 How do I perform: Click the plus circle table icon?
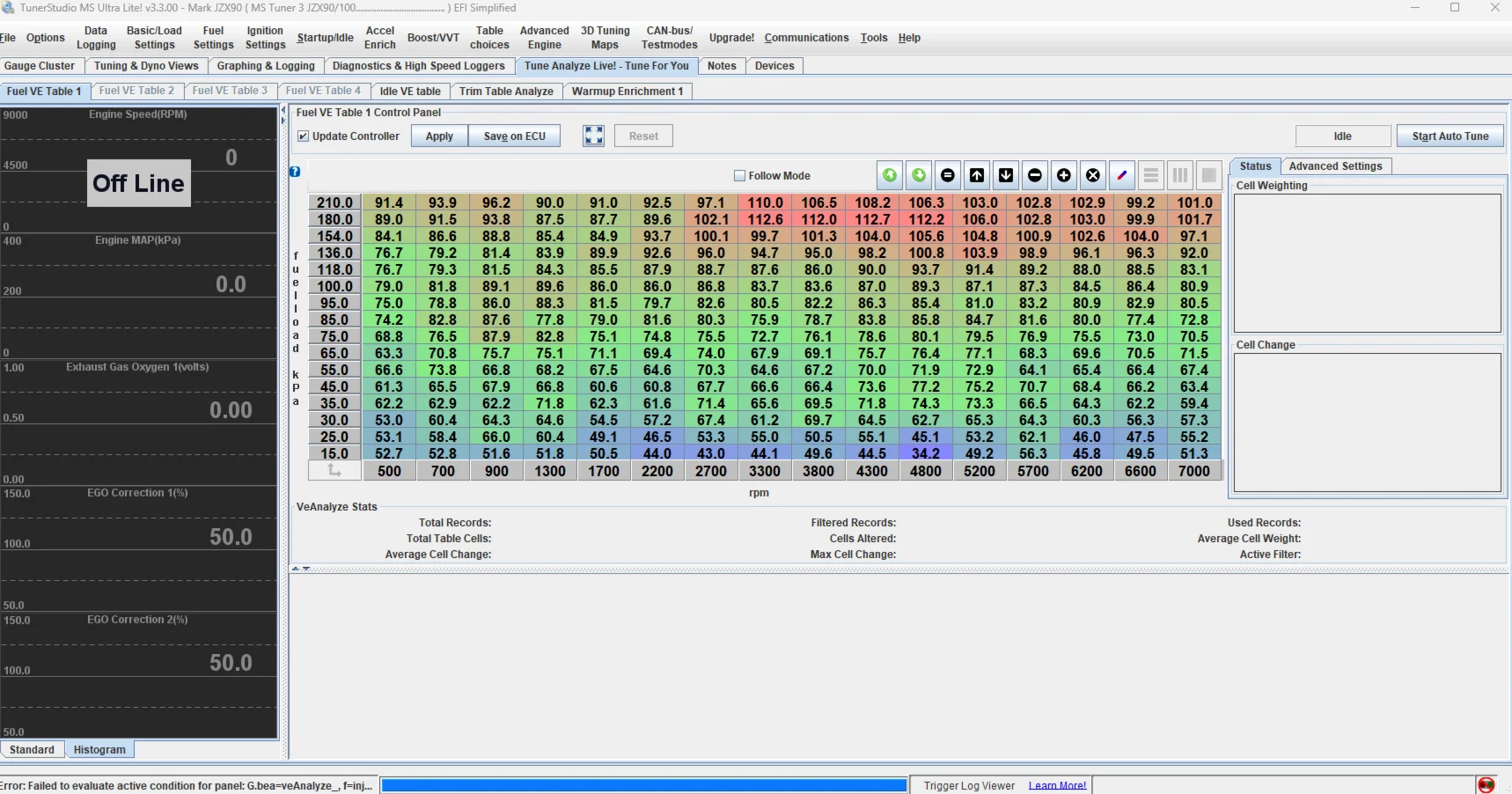(x=1064, y=175)
